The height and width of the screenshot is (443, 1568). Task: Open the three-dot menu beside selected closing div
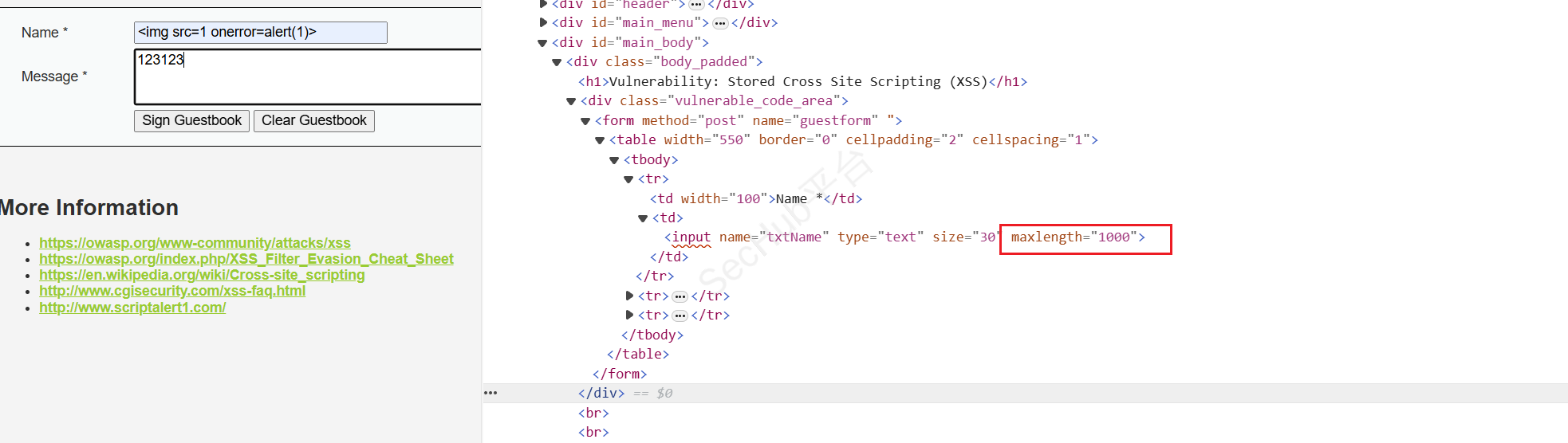click(490, 393)
